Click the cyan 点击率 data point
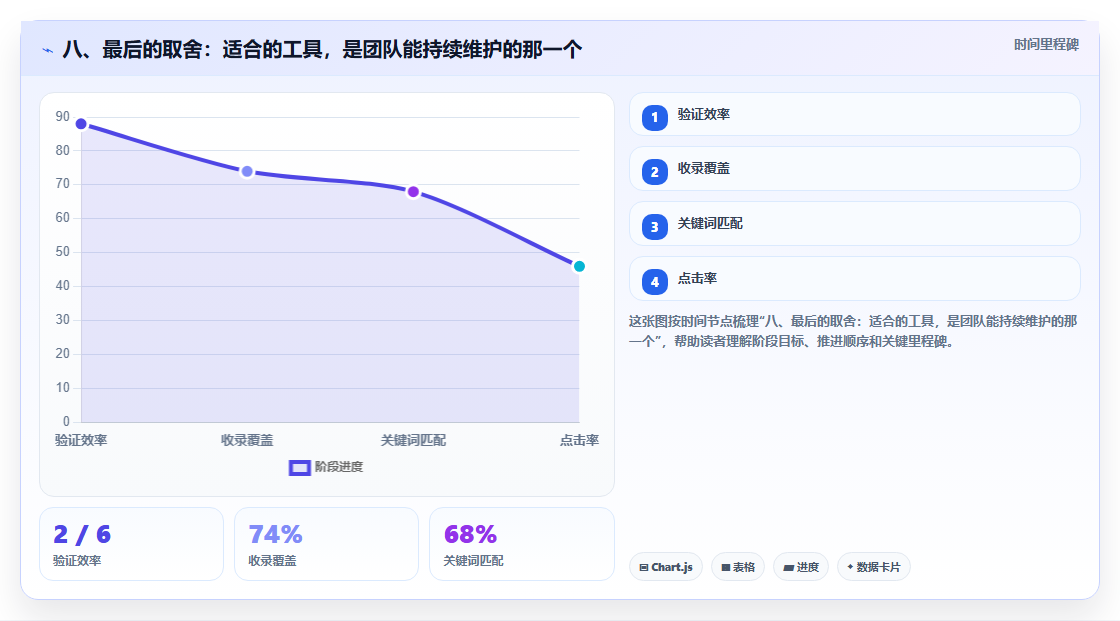This screenshot has width=1120, height=621. [579, 266]
